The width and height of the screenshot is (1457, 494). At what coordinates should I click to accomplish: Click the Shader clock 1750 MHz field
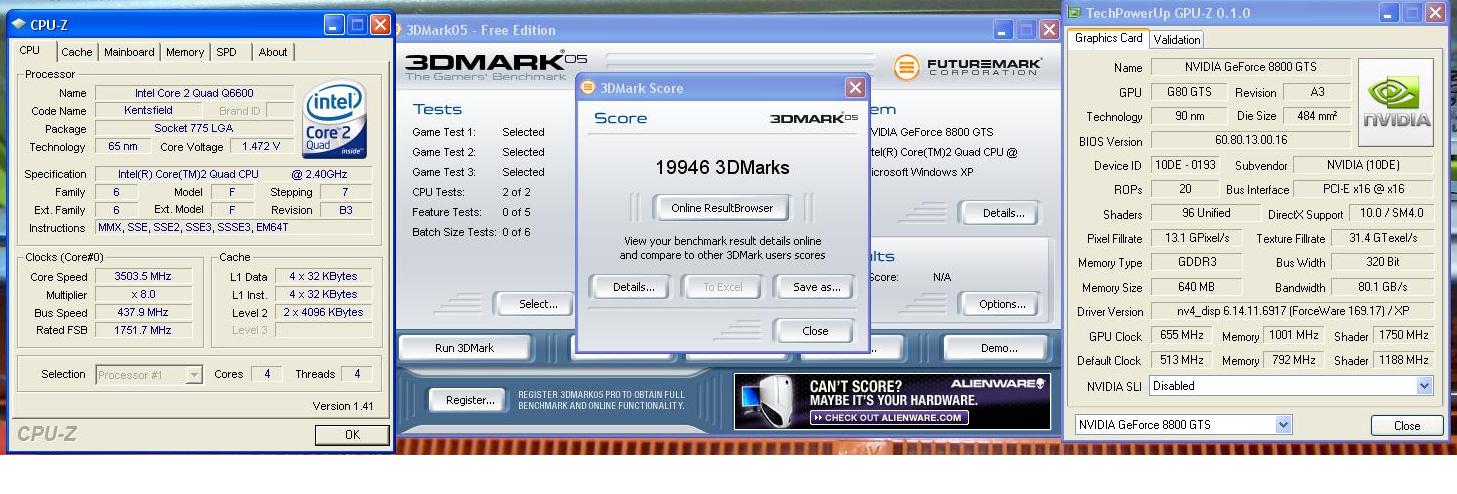(x=1404, y=336)
